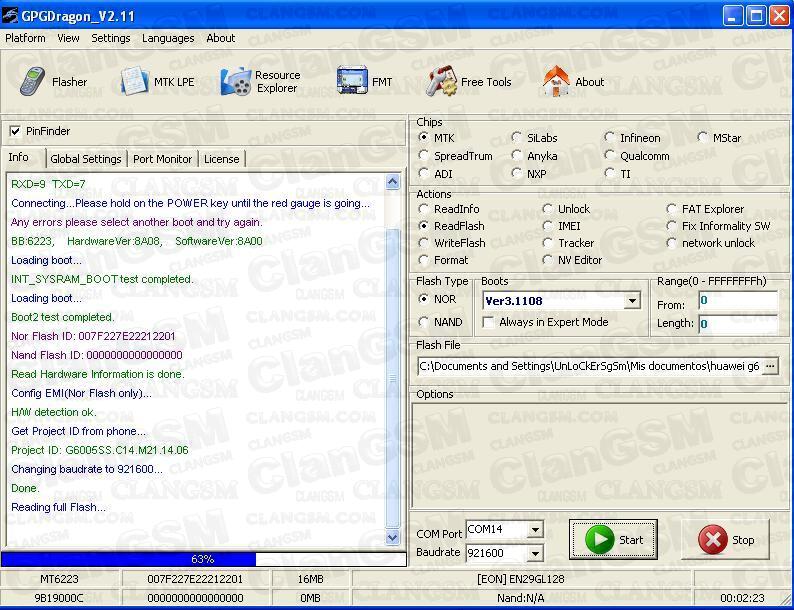Click the '00:02:23' elapsed time in status bar
The width and height of the screenshot is (794, 610).
pyautogui.click(x=742, y=598)
